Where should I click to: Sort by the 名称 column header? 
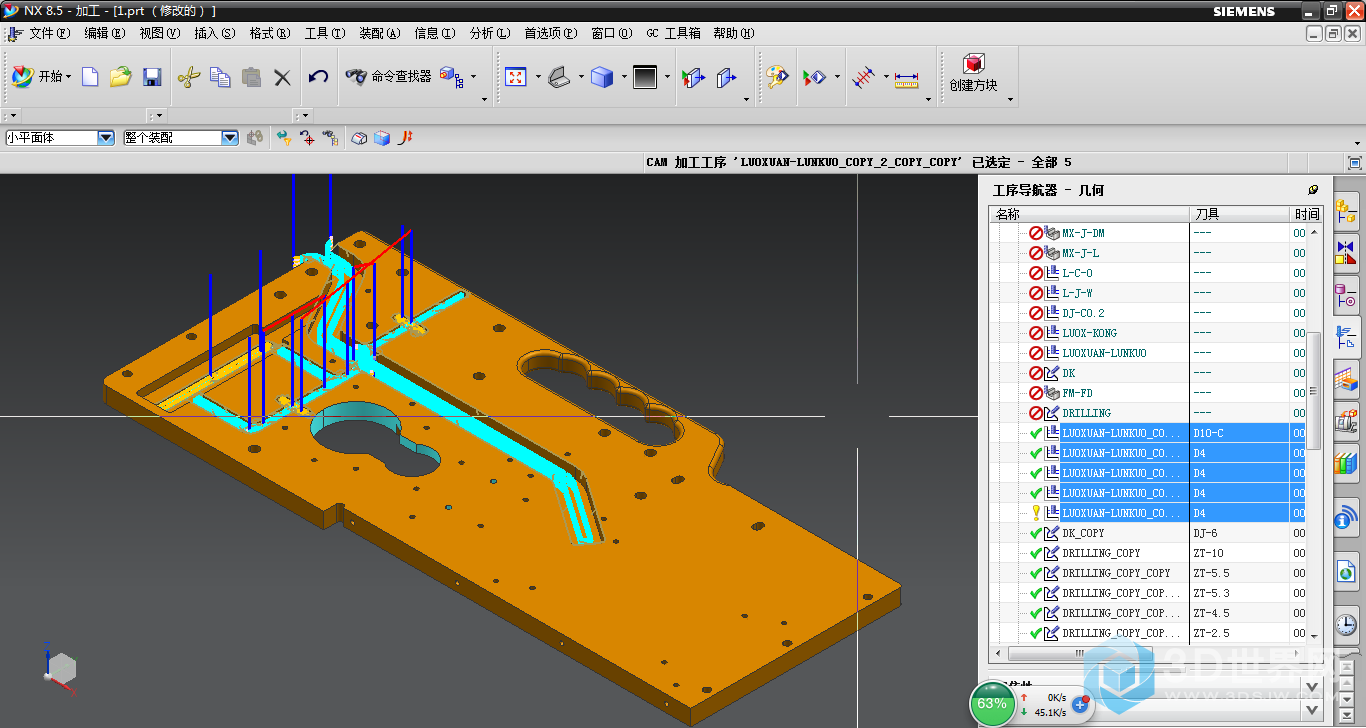(1089, 214)
